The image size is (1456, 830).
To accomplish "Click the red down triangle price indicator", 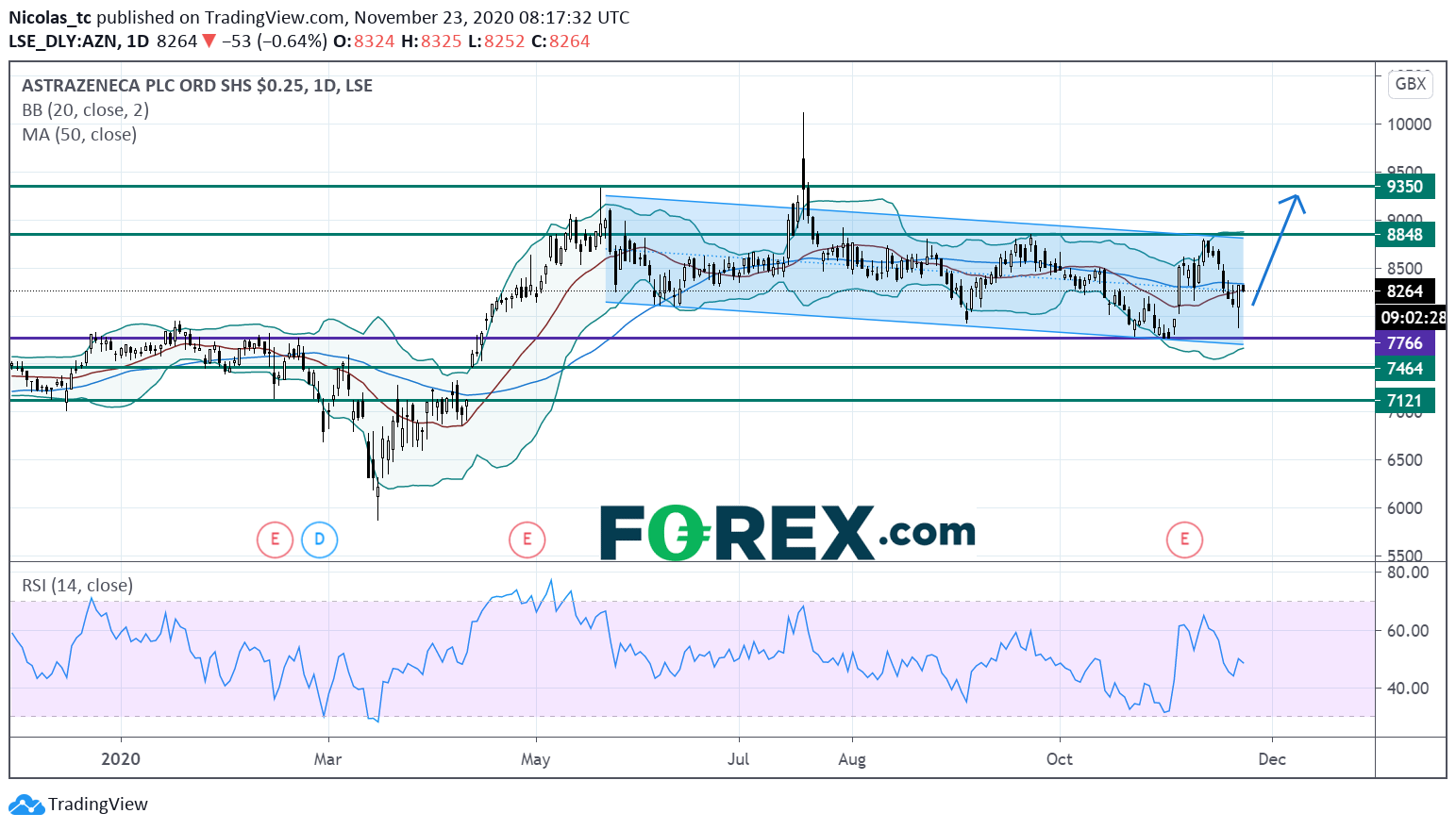I will coord(209,41).
